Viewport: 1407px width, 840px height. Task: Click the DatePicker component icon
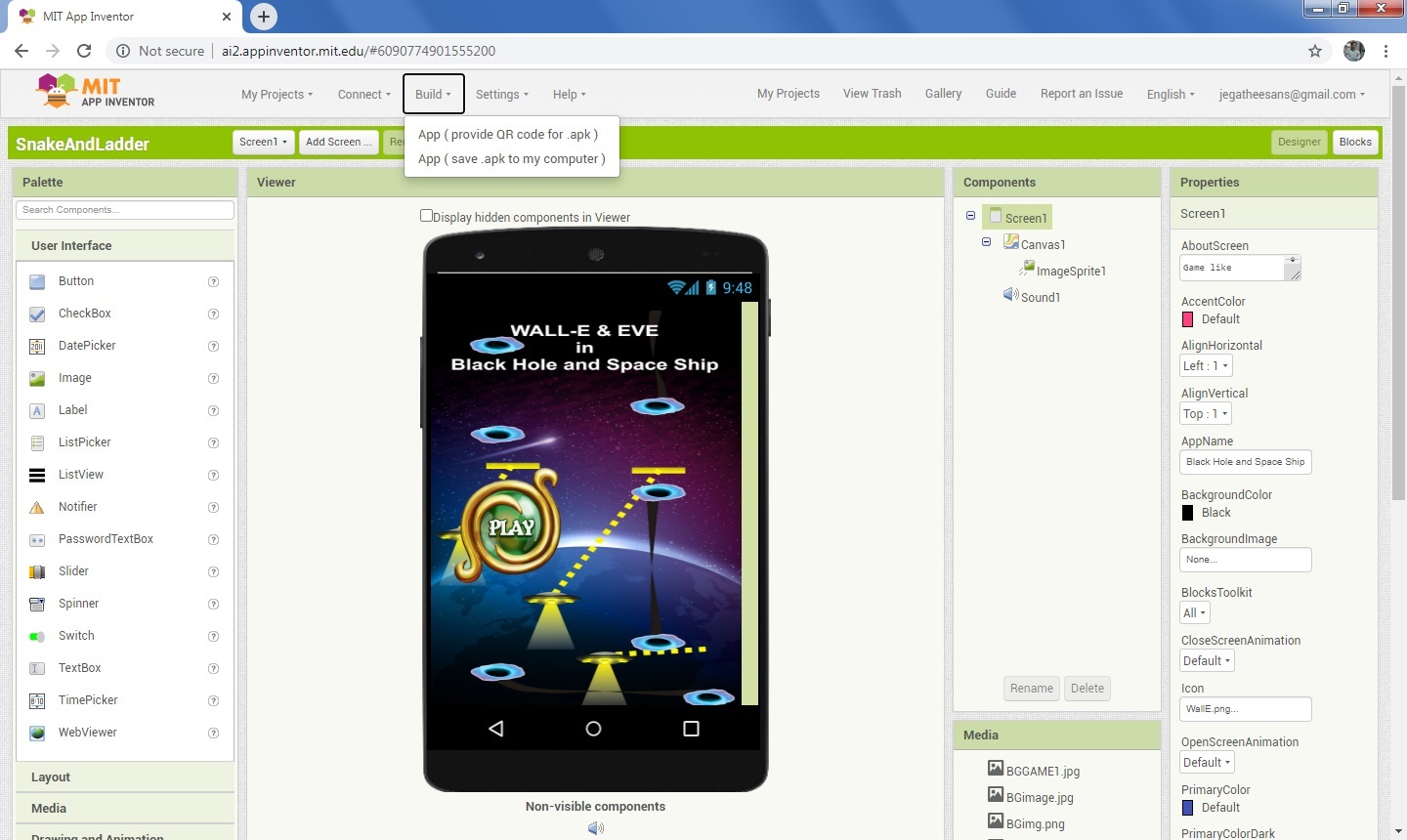click(x=37, y=346)
